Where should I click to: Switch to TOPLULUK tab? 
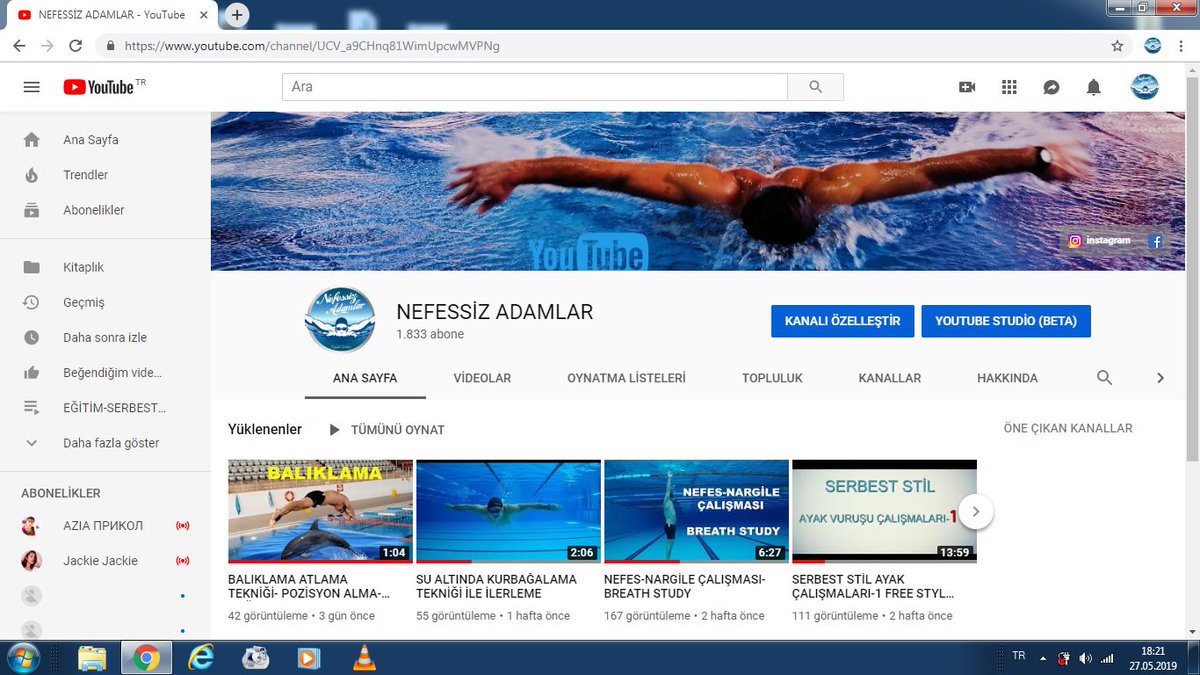click(772, 378)
